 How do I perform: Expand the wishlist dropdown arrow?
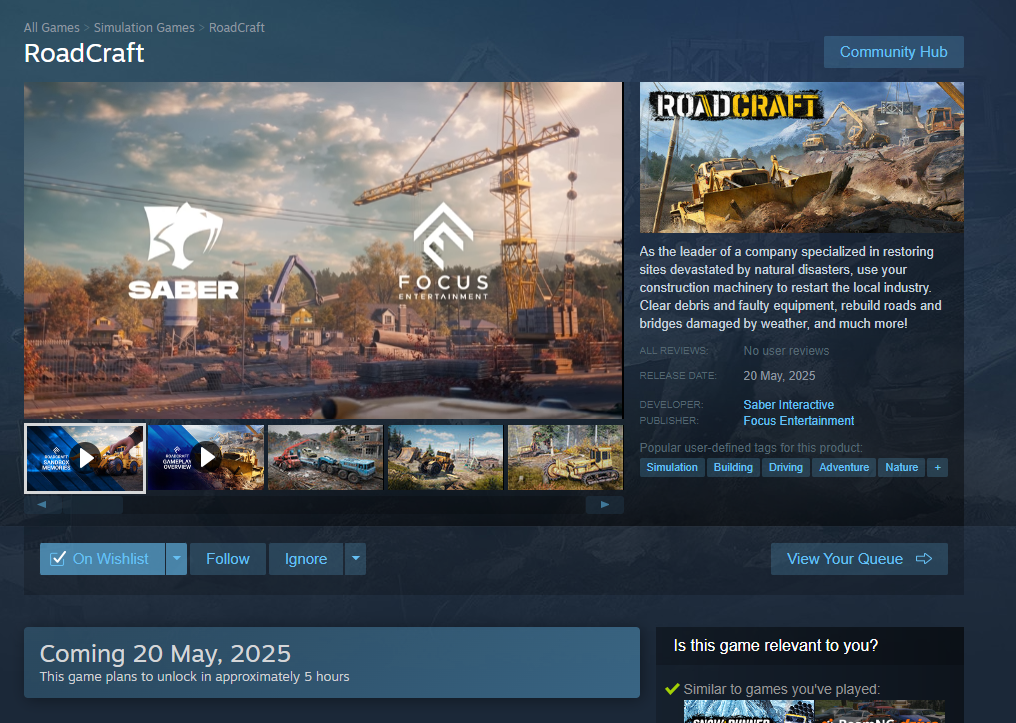(x=176, y=559)
